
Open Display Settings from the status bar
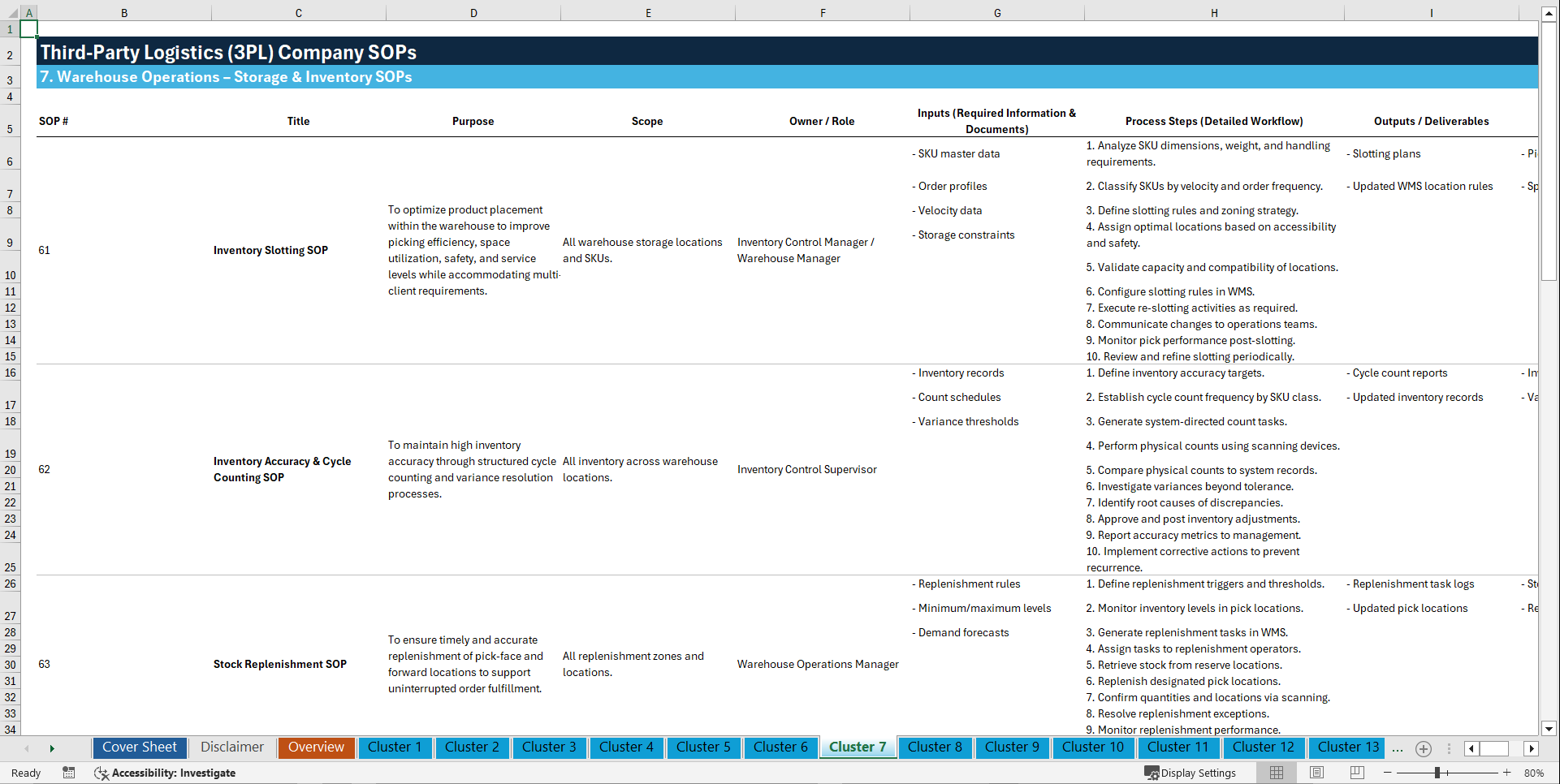(x=1191, y=773)
